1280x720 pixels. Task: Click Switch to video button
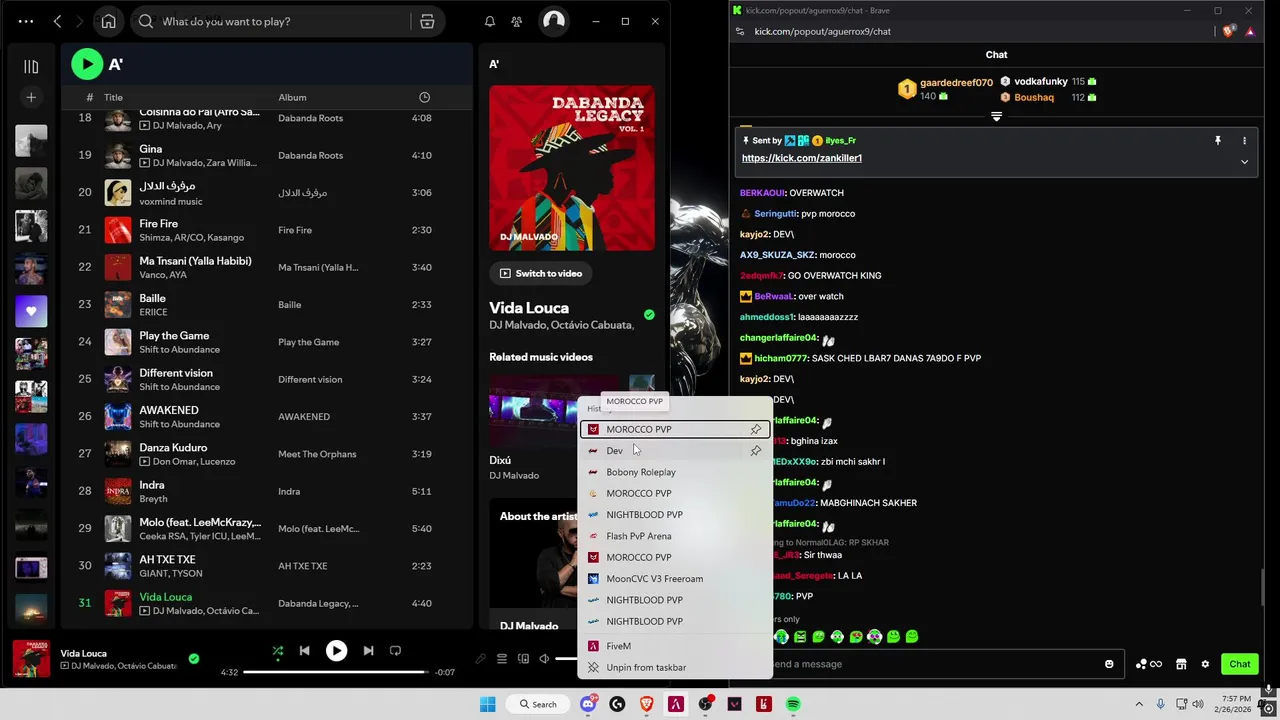click(541, 273)
